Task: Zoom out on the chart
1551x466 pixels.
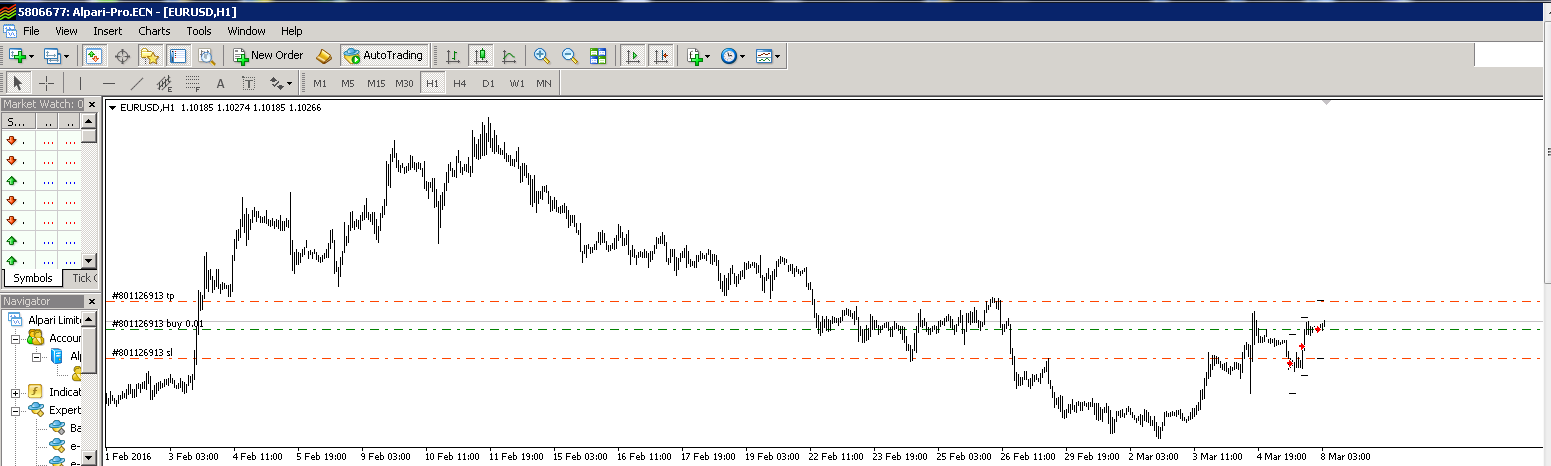Action: pyautogui.click(x=570, y=56)
